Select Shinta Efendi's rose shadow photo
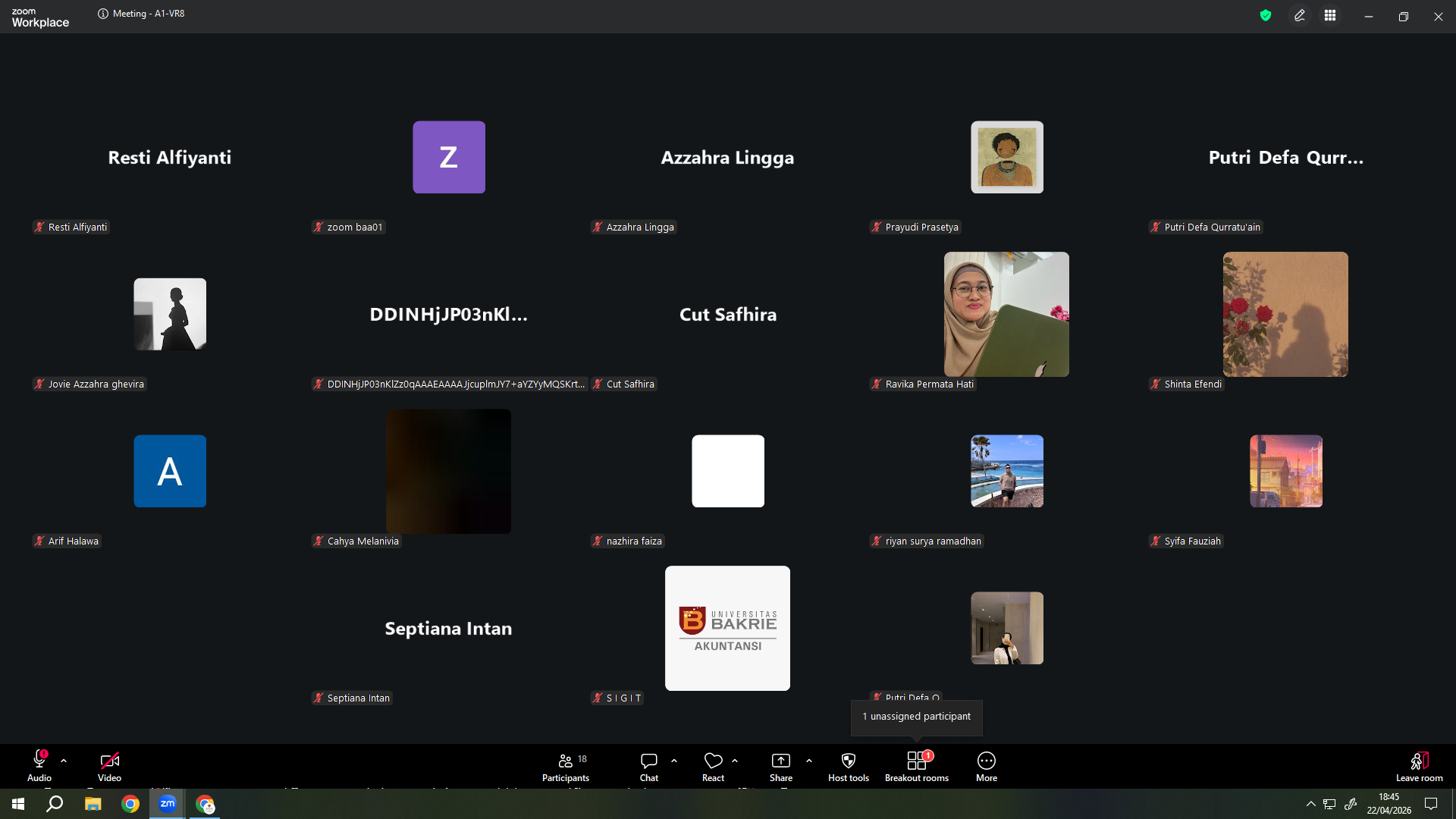 pos(1285,314)
